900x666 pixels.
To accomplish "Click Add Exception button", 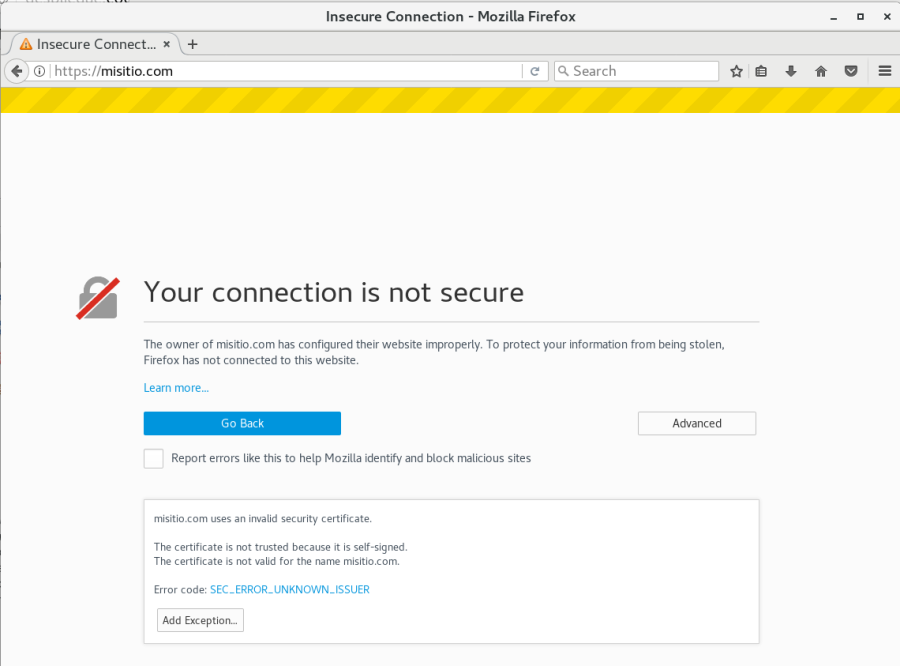I will [200, 620].
